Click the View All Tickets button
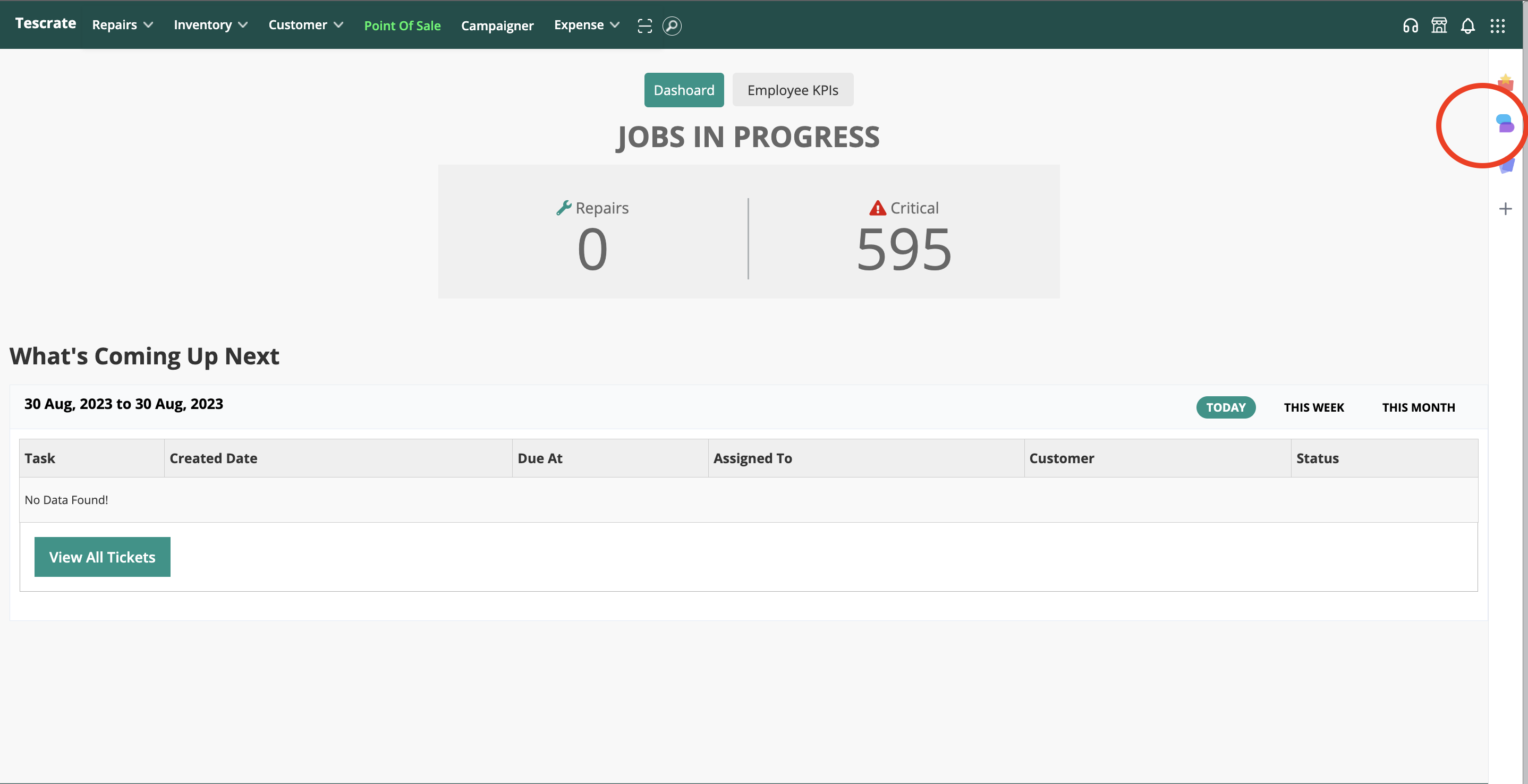Screen dimensions: 1528x784 102,557
